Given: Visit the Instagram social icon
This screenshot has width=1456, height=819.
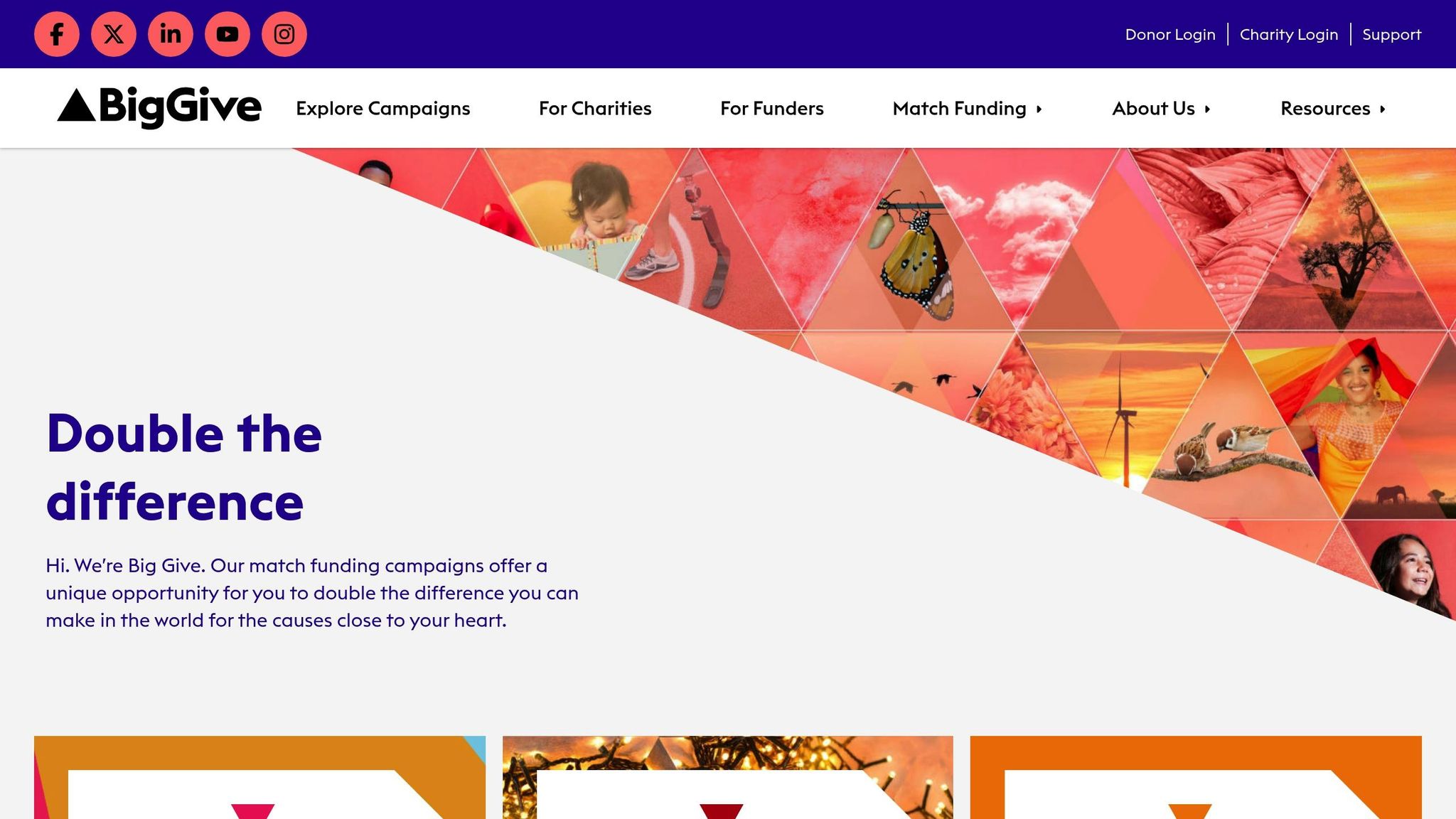Looking at the screenshot, I should click(x=284, y=34).
